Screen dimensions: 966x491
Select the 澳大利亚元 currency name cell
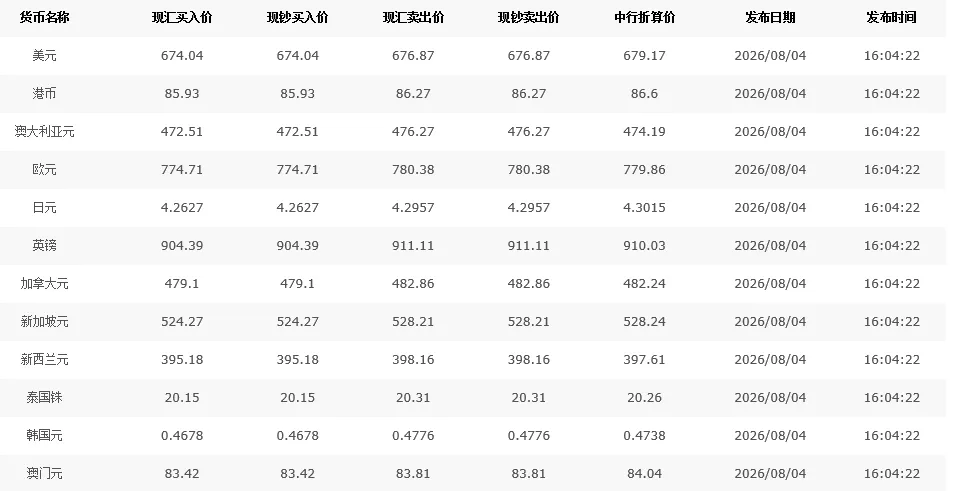(x=44, y=132)
